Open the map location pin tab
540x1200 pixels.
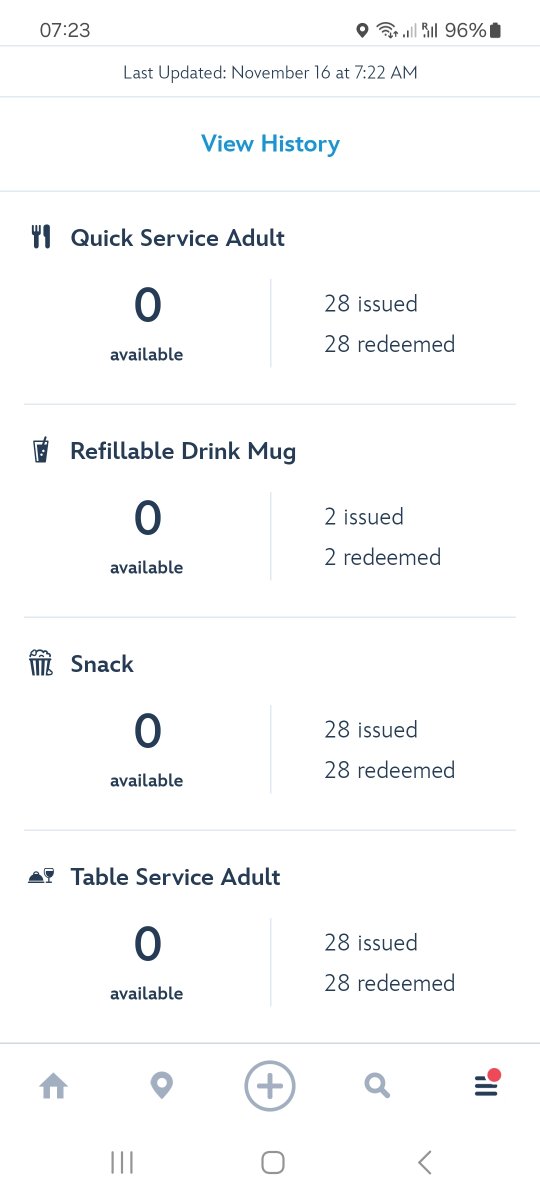pos(161,1086)
